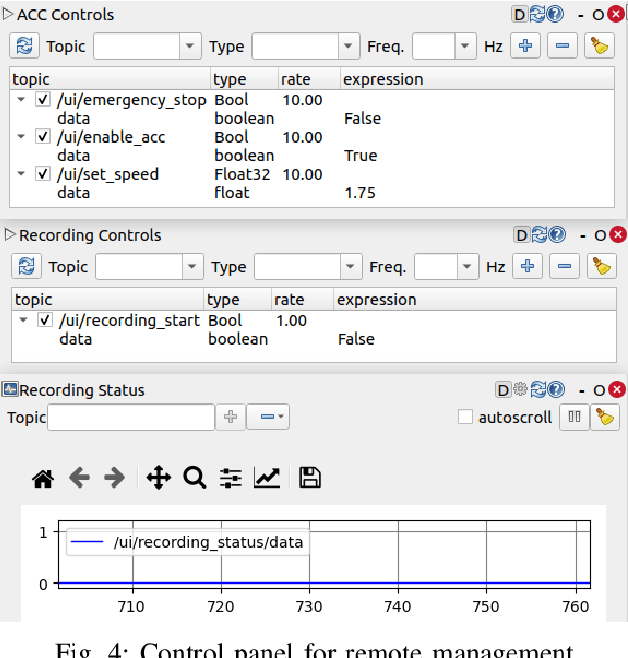Open Freq. dropdown in Recording Controls

pos(467,266)
